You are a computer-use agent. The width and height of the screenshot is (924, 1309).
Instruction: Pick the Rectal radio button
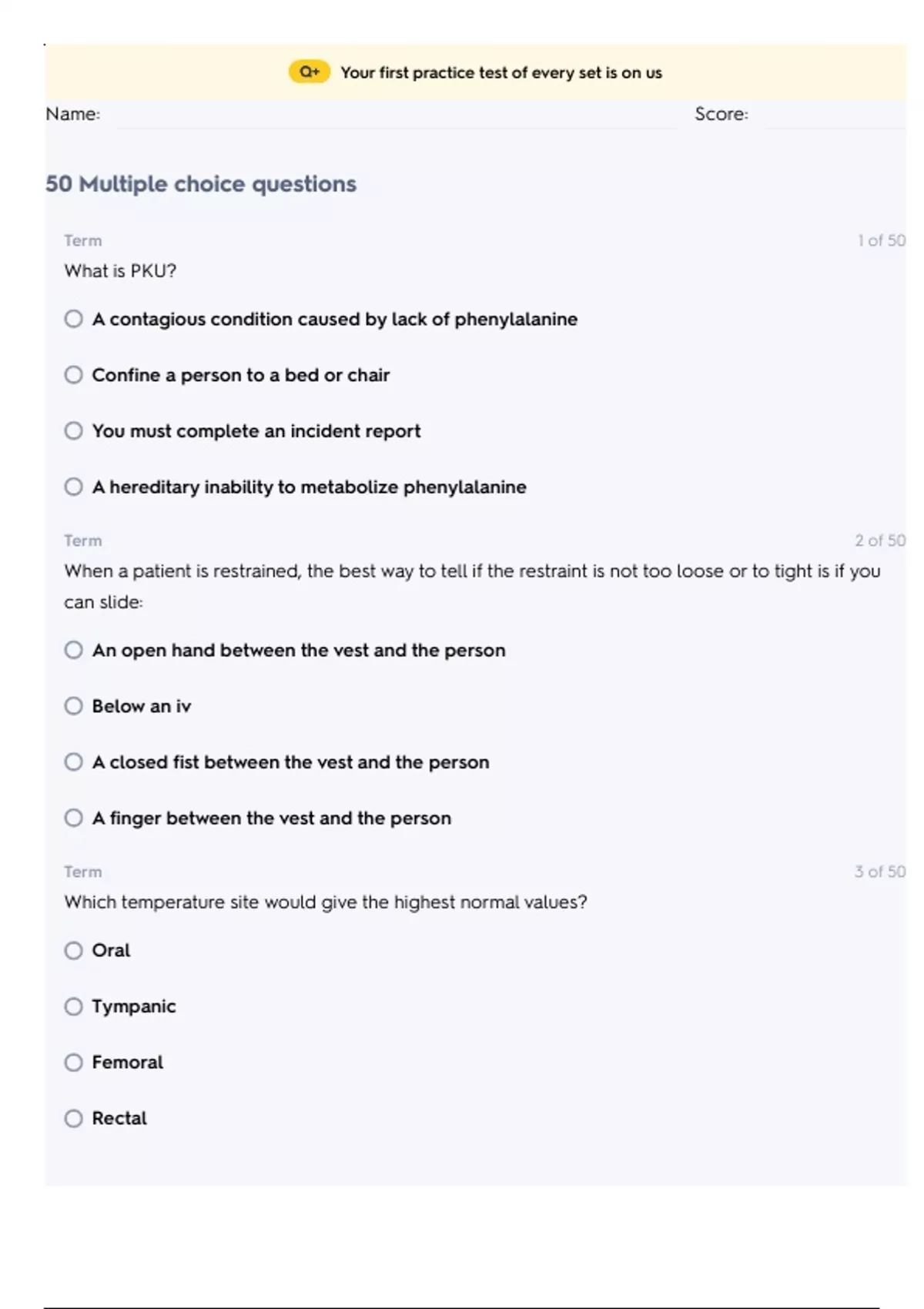point(74,1118)
